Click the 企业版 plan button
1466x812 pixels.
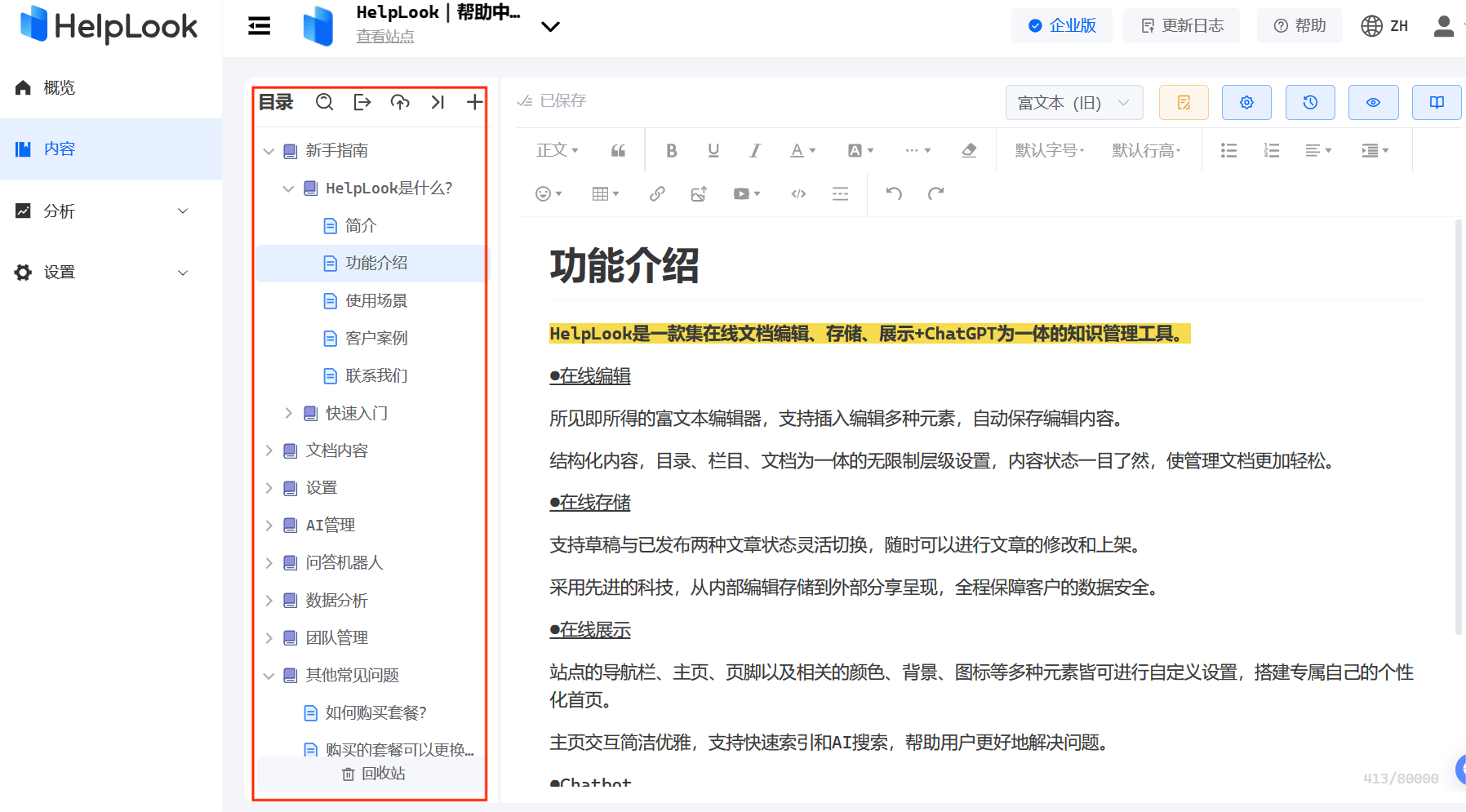[x=1061, y=25]
